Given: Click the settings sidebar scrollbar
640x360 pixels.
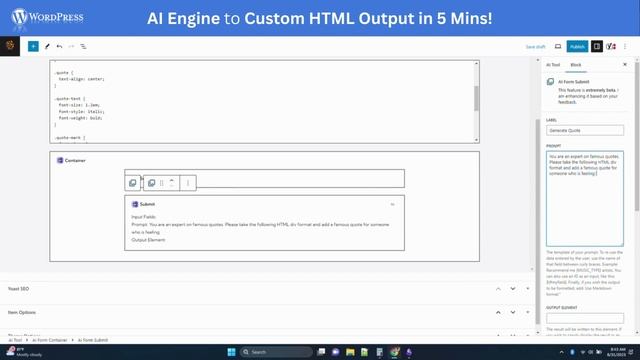Looking at the screenshot, I should pyautogui.click(x=637, y=137).
